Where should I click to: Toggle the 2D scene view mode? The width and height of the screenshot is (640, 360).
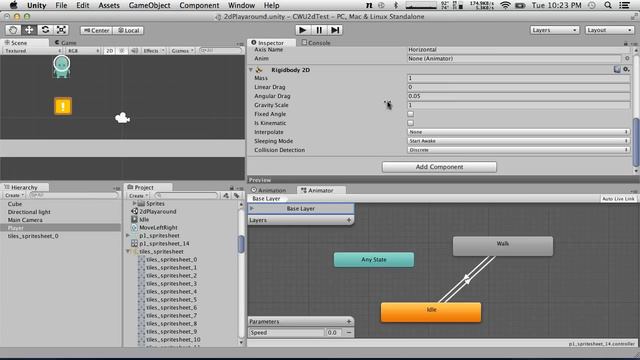tap(109, 51)
